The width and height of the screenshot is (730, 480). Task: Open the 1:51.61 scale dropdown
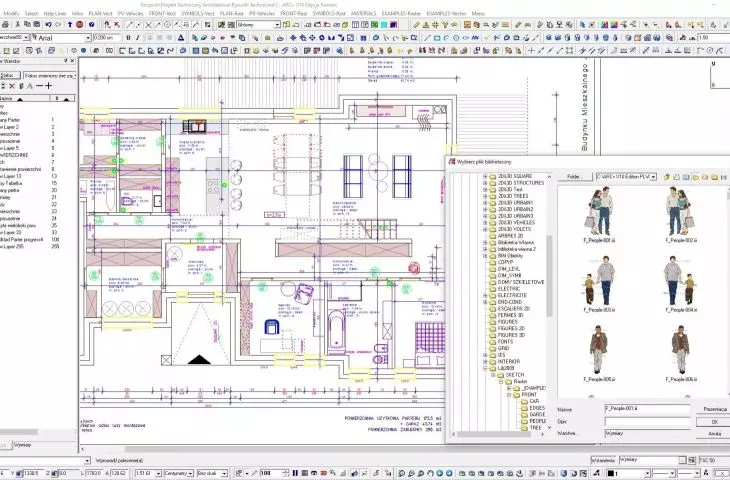(x=158, y=473)
